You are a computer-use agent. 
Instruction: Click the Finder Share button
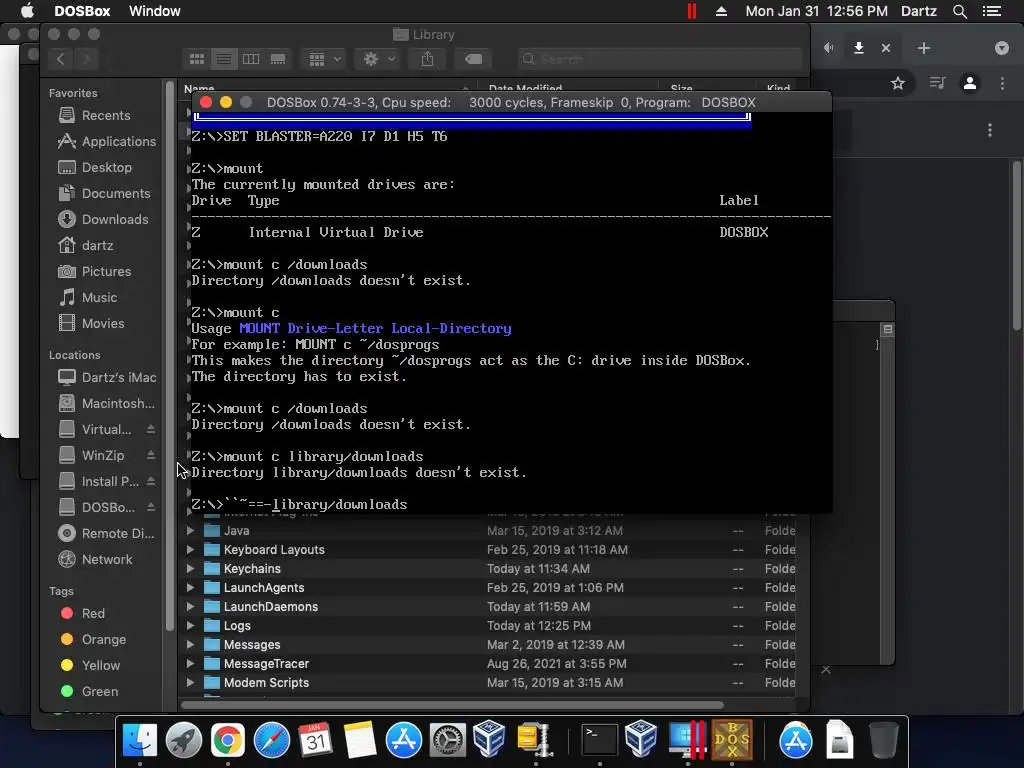click(x=427, y=59)
